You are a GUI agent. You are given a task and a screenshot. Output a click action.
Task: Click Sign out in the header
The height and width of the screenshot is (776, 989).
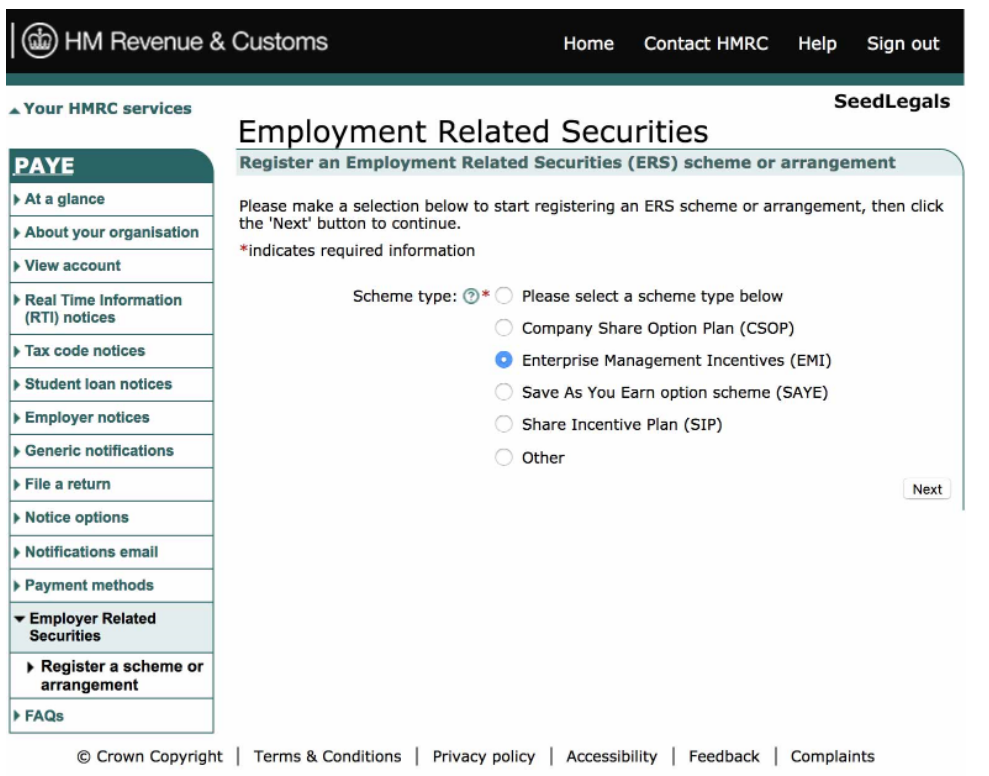click(x=903, y=44)
